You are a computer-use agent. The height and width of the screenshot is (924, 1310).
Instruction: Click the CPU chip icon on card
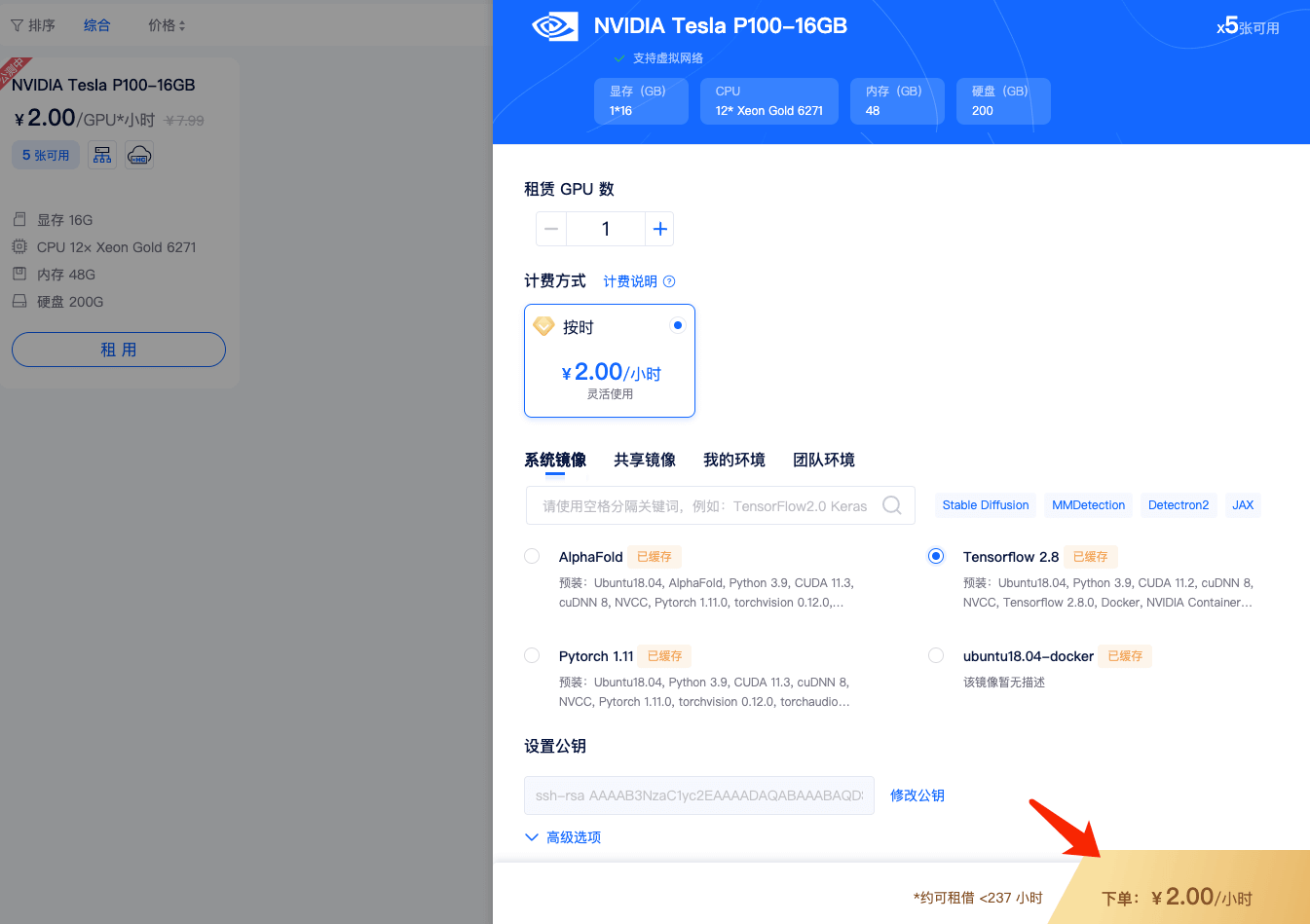[19, 246]
